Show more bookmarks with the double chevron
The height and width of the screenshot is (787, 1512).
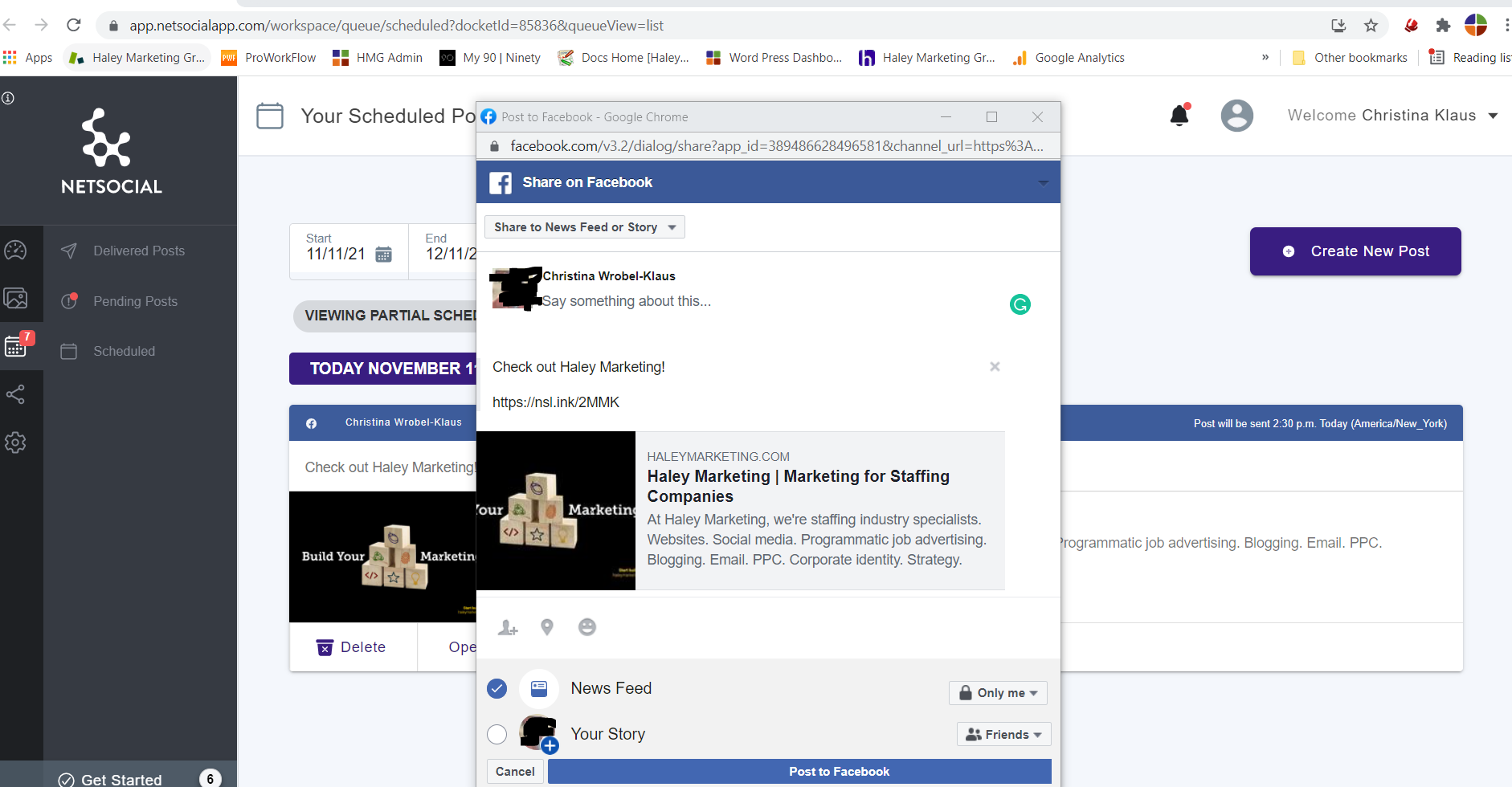tap(1265, 57)
